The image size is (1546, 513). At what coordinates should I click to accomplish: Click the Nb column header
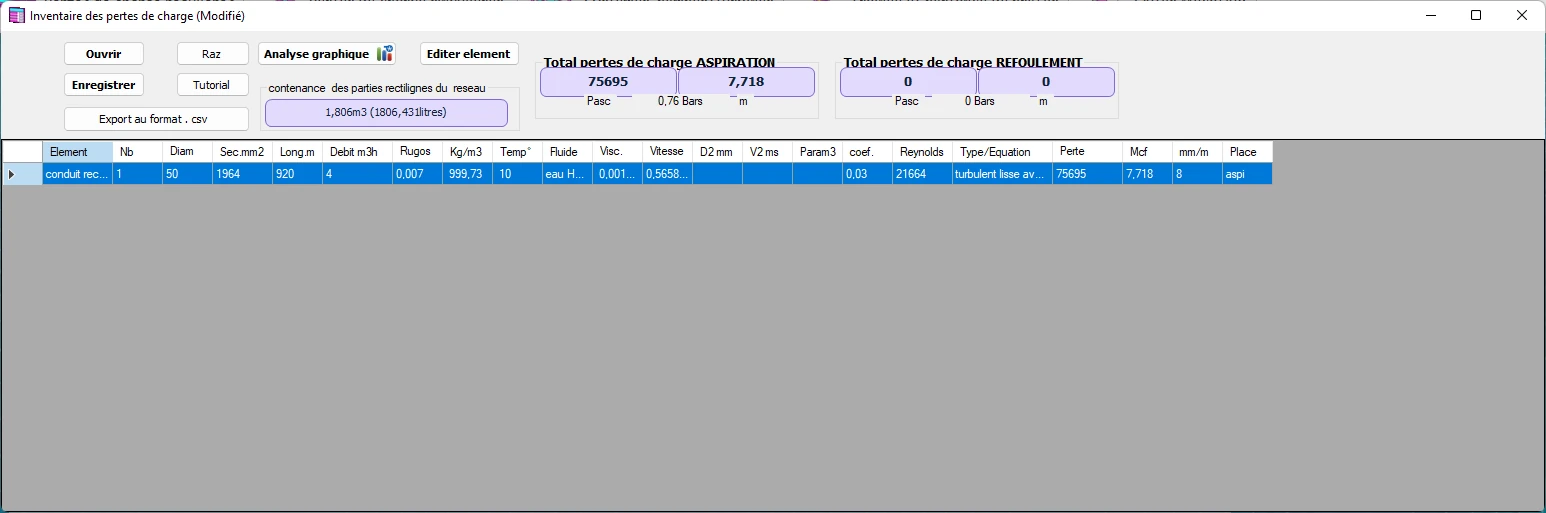(137, 152)
